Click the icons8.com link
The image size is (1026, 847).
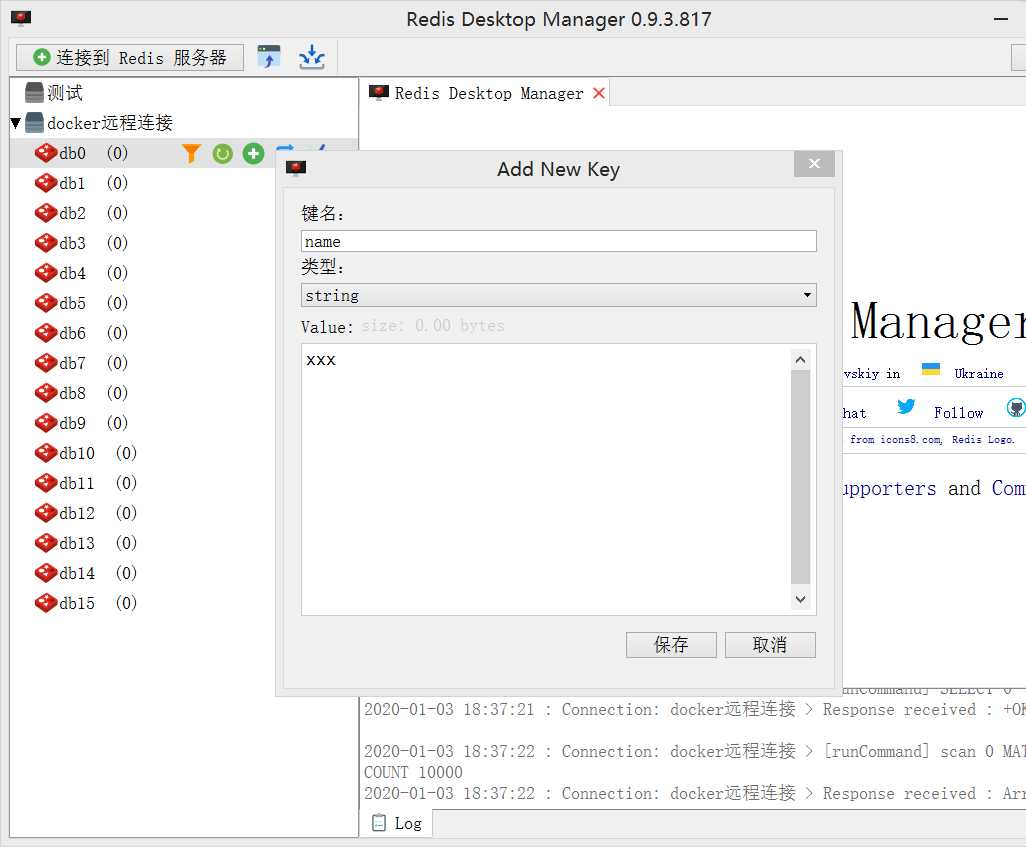pyautogui.click(x=910, y=440)
